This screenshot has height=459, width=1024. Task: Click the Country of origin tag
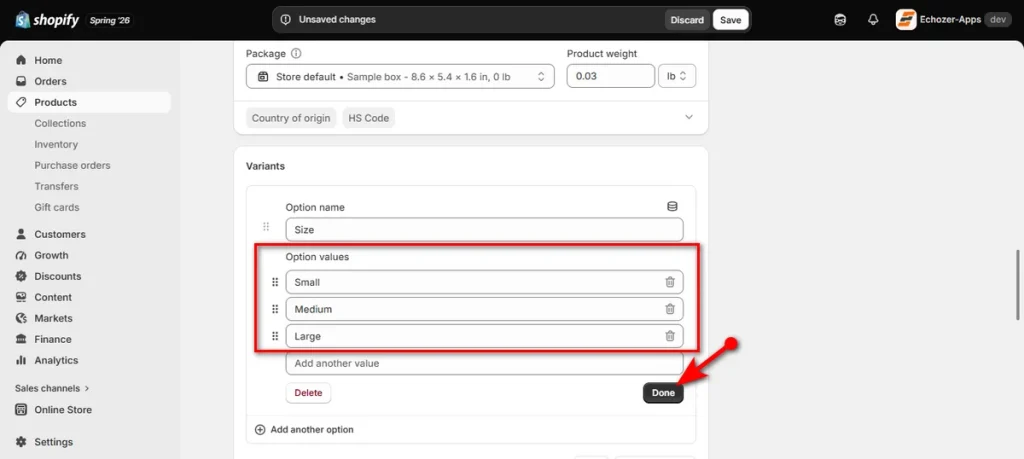[x=291, y=118]
